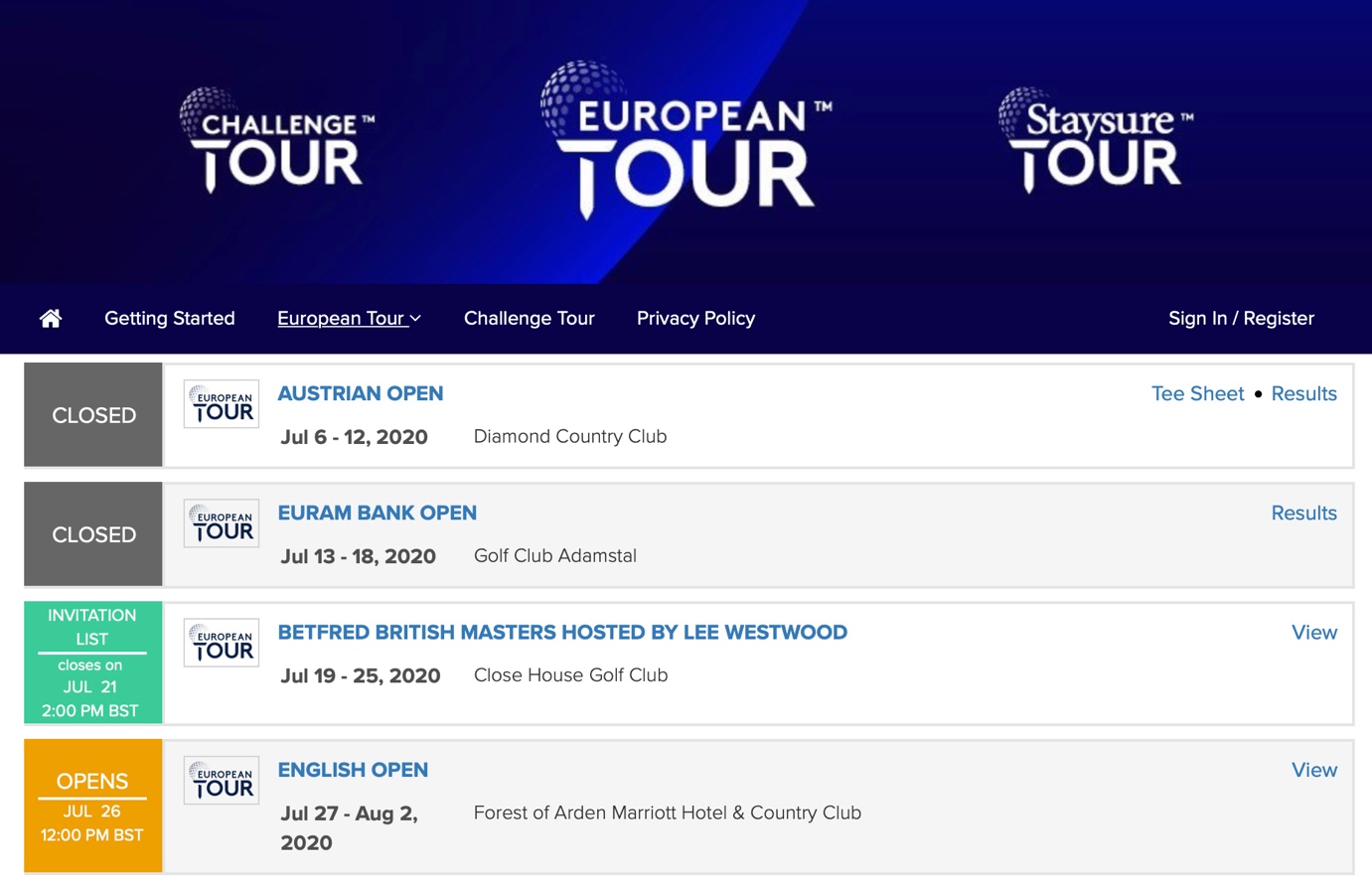Click the Euram Bank Open tour logo
Viewport: 1372px width, 883px height.
click(222, 523)
